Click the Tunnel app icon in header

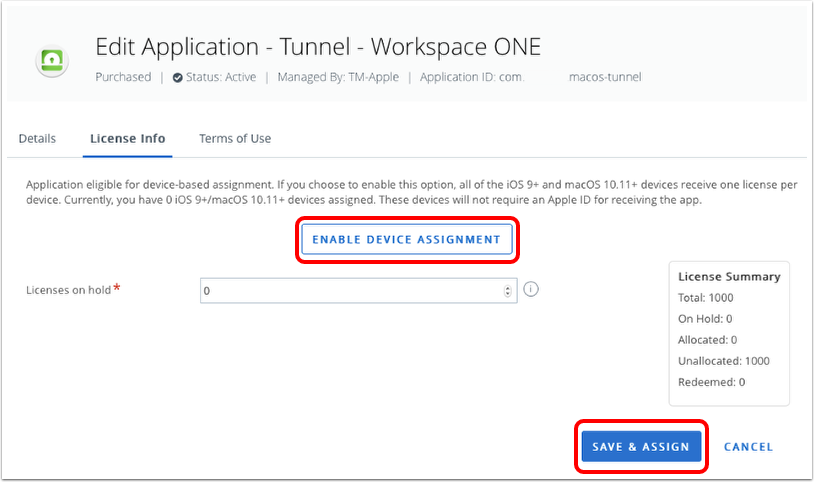click(51, 62)
